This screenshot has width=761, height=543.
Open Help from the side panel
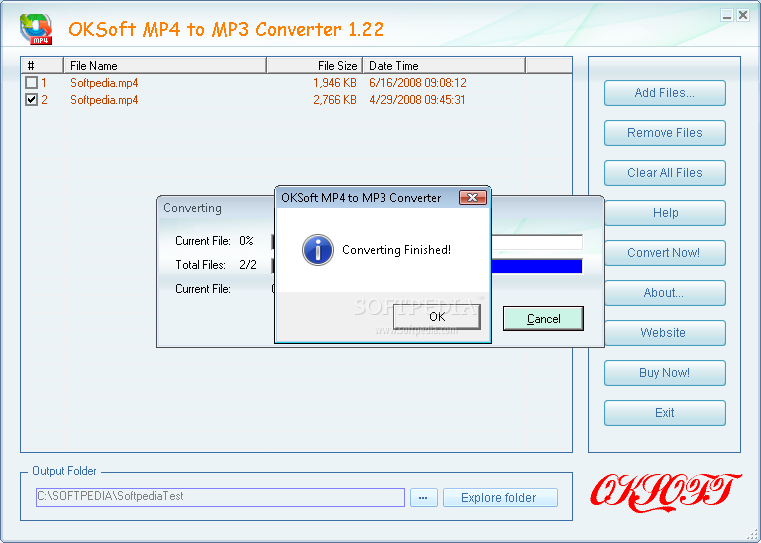click(664, 213)
